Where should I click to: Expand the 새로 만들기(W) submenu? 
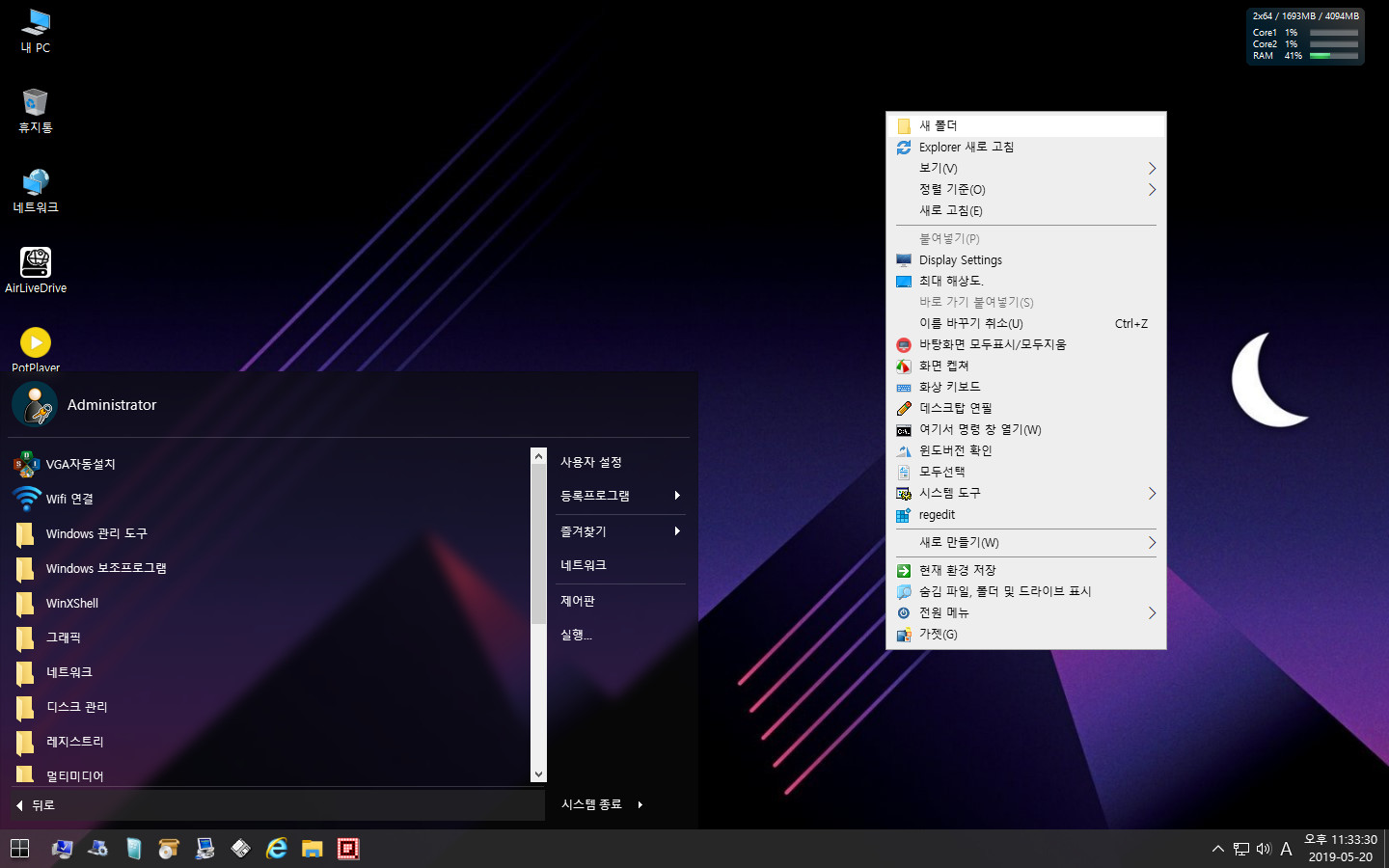(x=1026, y=542)
